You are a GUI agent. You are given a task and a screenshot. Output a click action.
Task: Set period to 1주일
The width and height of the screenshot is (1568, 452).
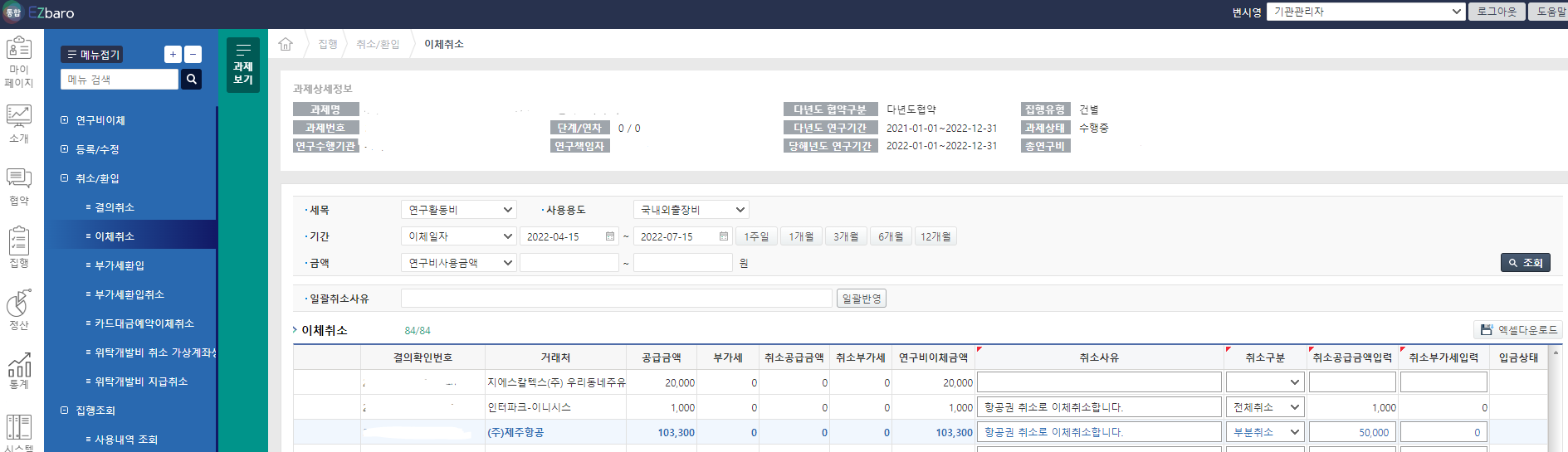point(756,236)
